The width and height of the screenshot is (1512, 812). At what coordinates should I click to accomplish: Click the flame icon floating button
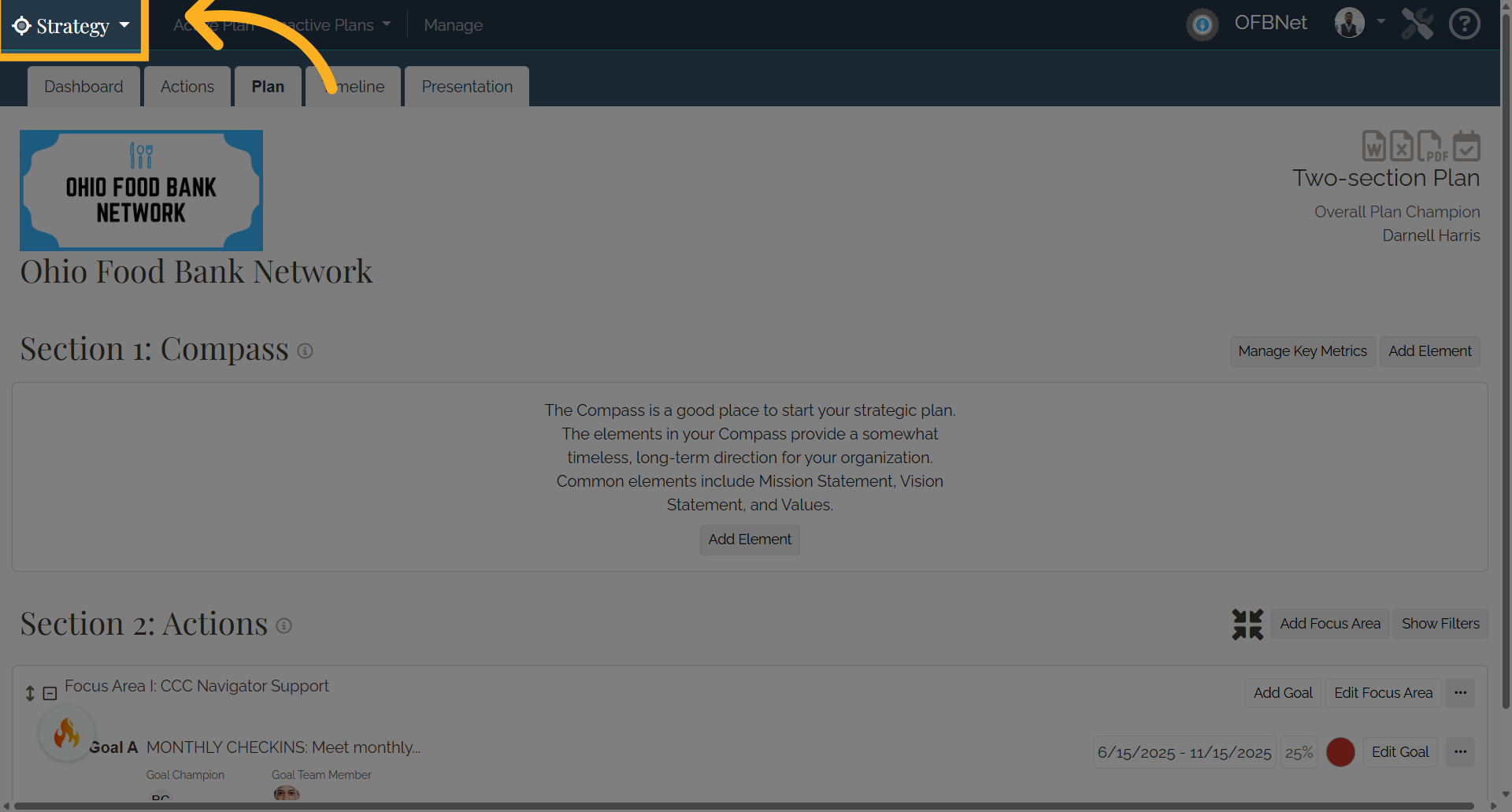[x=67, y=733]
